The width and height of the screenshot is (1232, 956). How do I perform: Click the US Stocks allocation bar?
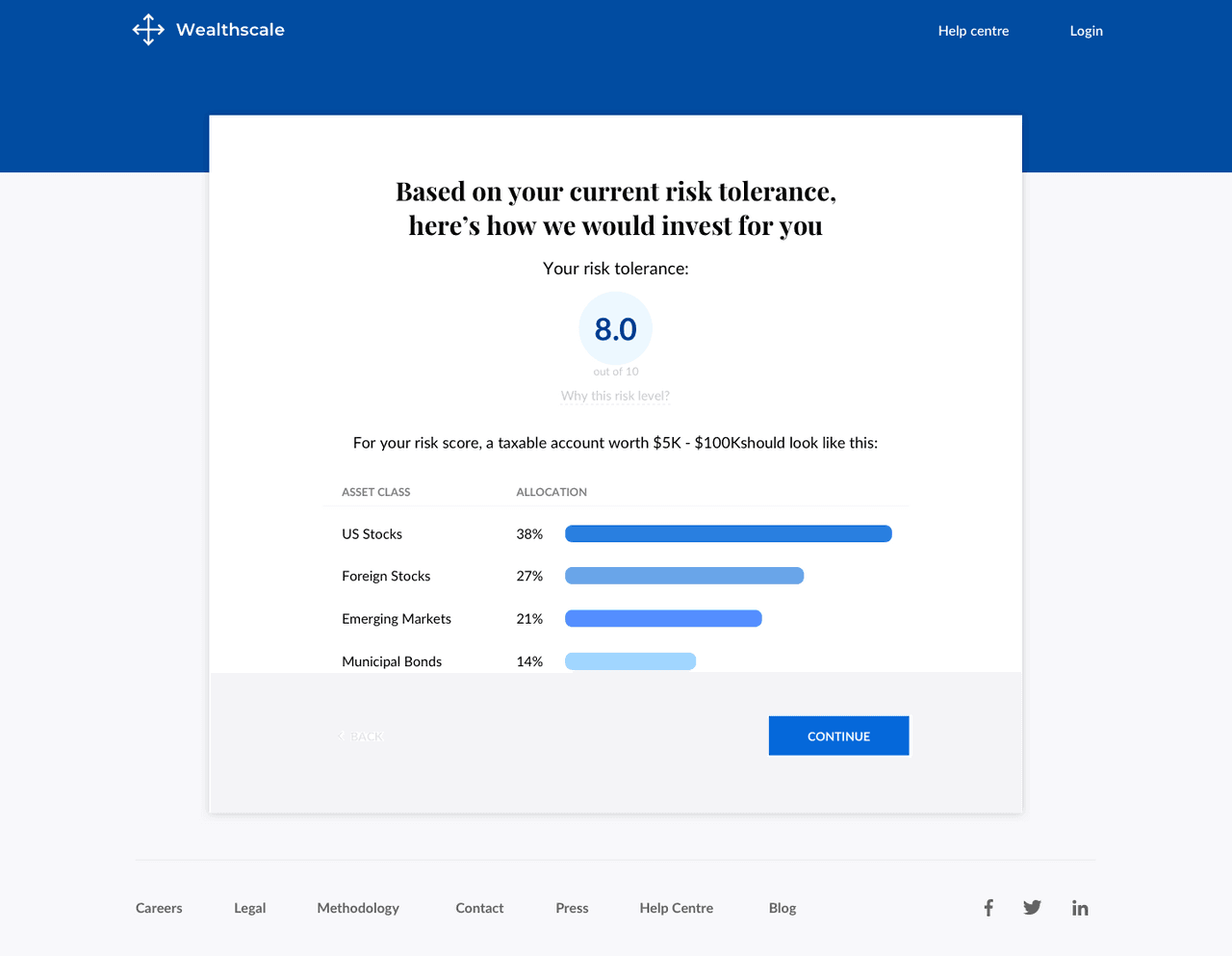(728, 533)
